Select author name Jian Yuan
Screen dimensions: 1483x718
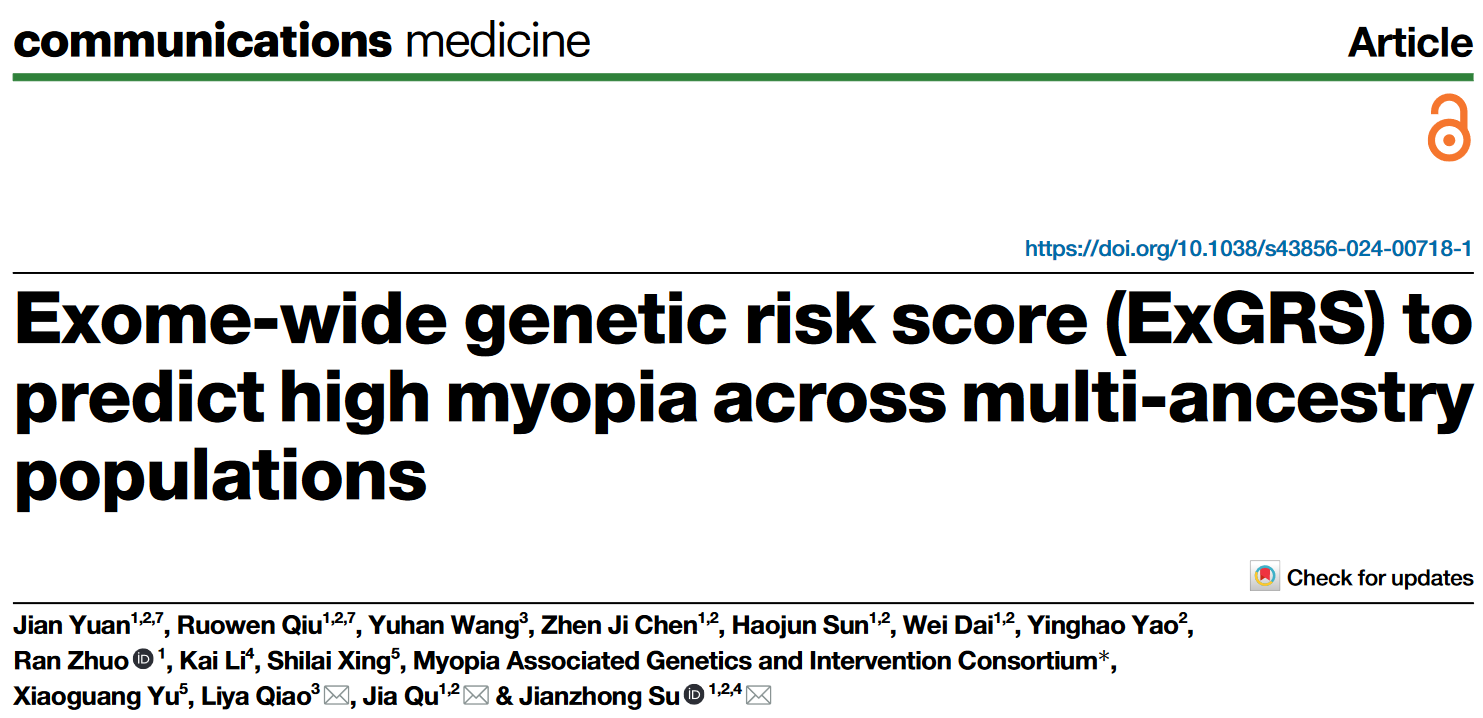click(71, 627)
